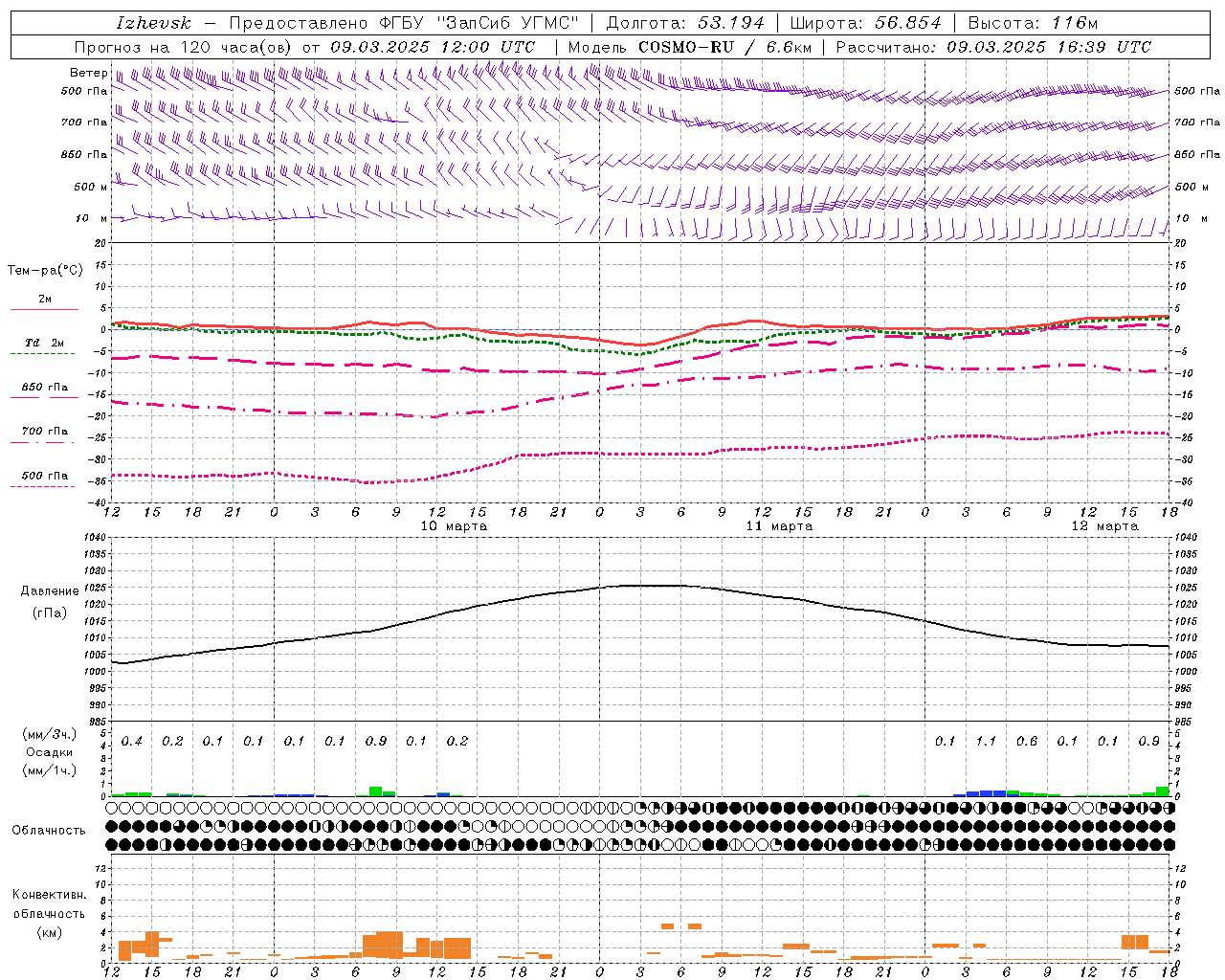This screenshot has height=980, width=1225.
Task: Click the Облачность cloud cover label
Action: pyautogui.click(x=49, y=831)
